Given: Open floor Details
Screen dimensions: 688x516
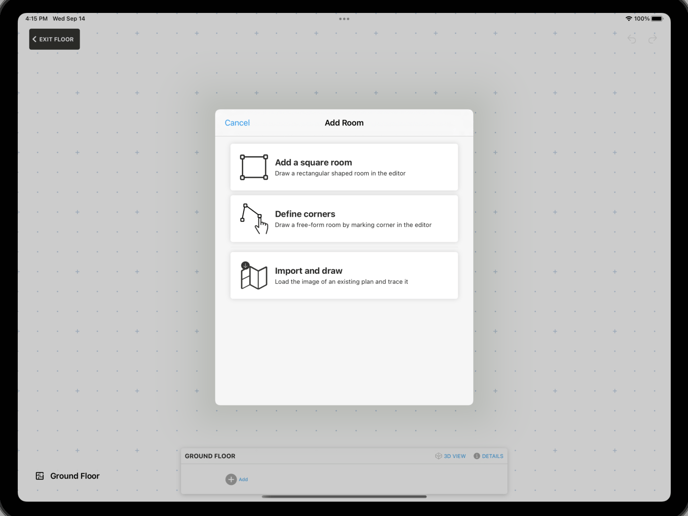Looking at the screenshot, I should 488,456.
